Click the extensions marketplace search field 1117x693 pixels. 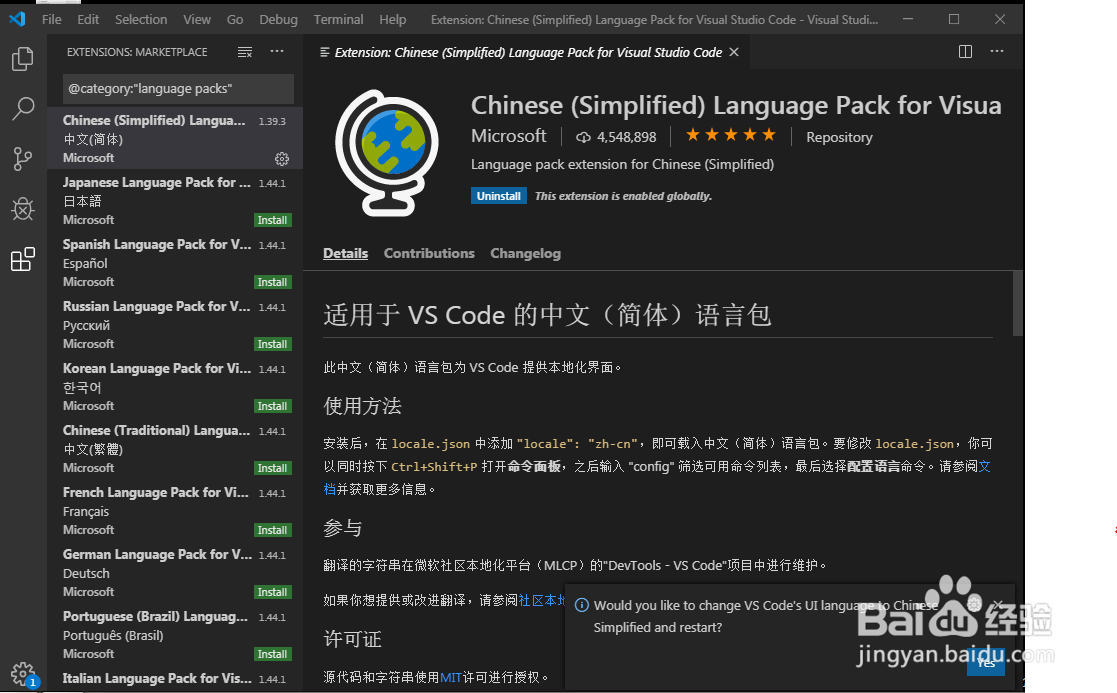pos(176,89)
